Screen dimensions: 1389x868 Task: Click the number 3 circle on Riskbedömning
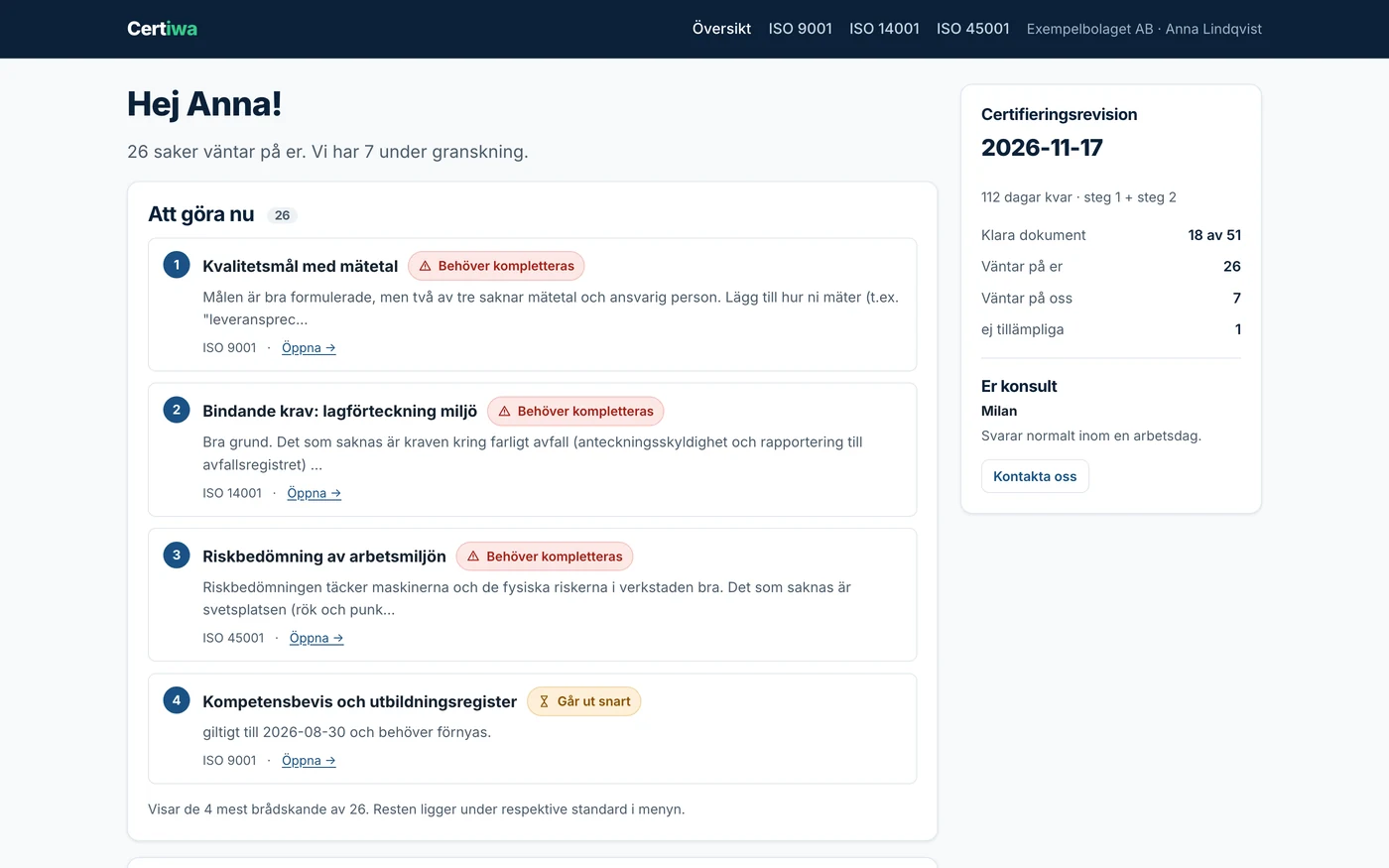coord(177,556)
